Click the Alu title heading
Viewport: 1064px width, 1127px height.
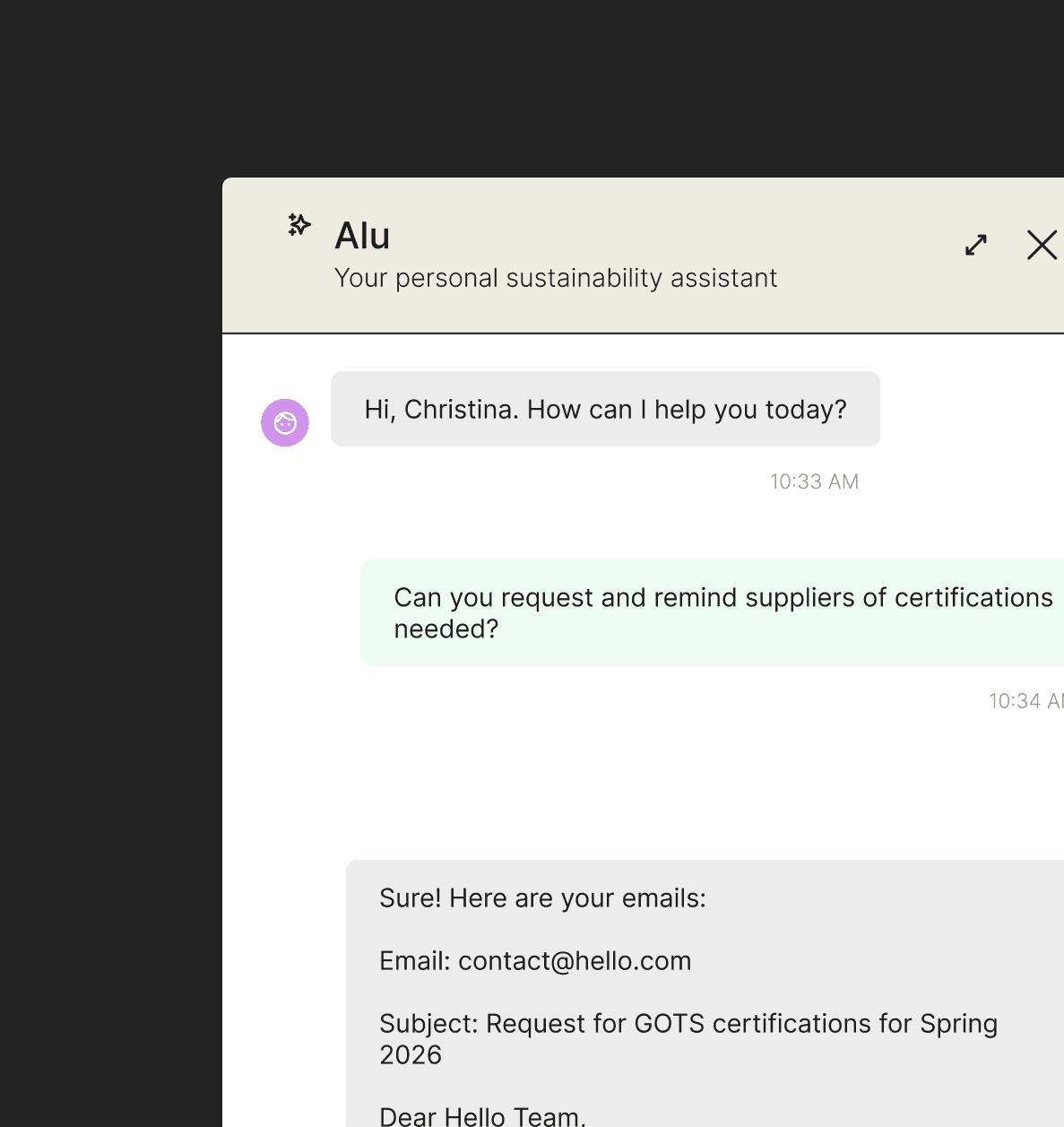coord(362,236)
